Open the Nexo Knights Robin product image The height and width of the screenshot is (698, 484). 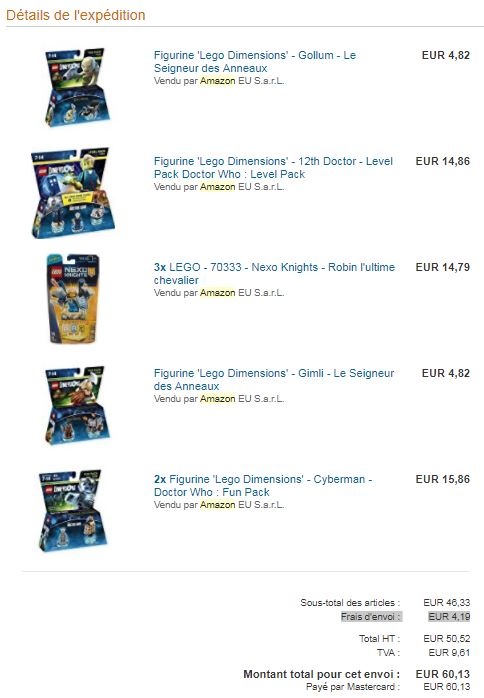click(x=74, y=299)
